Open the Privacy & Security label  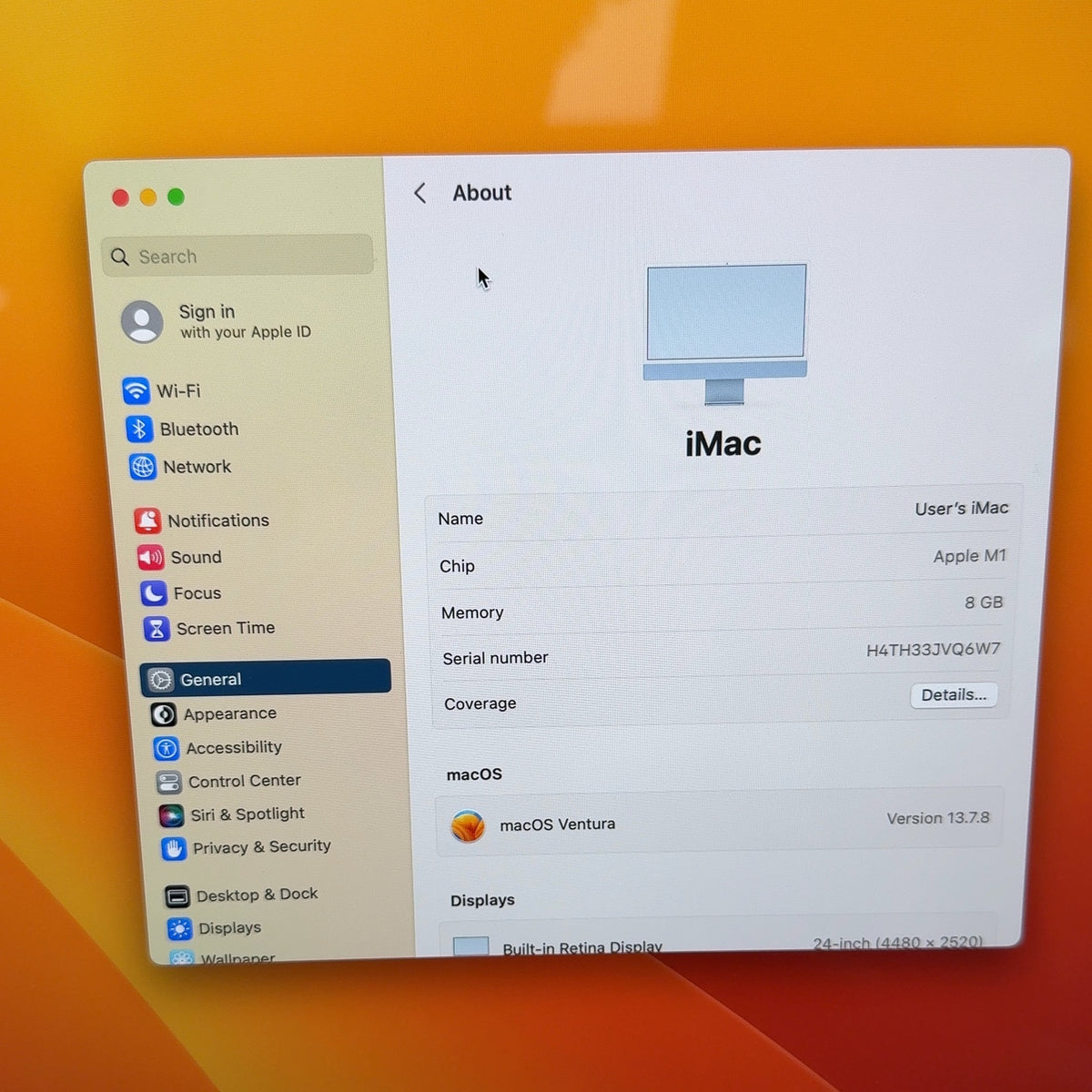tap(262, 847)
